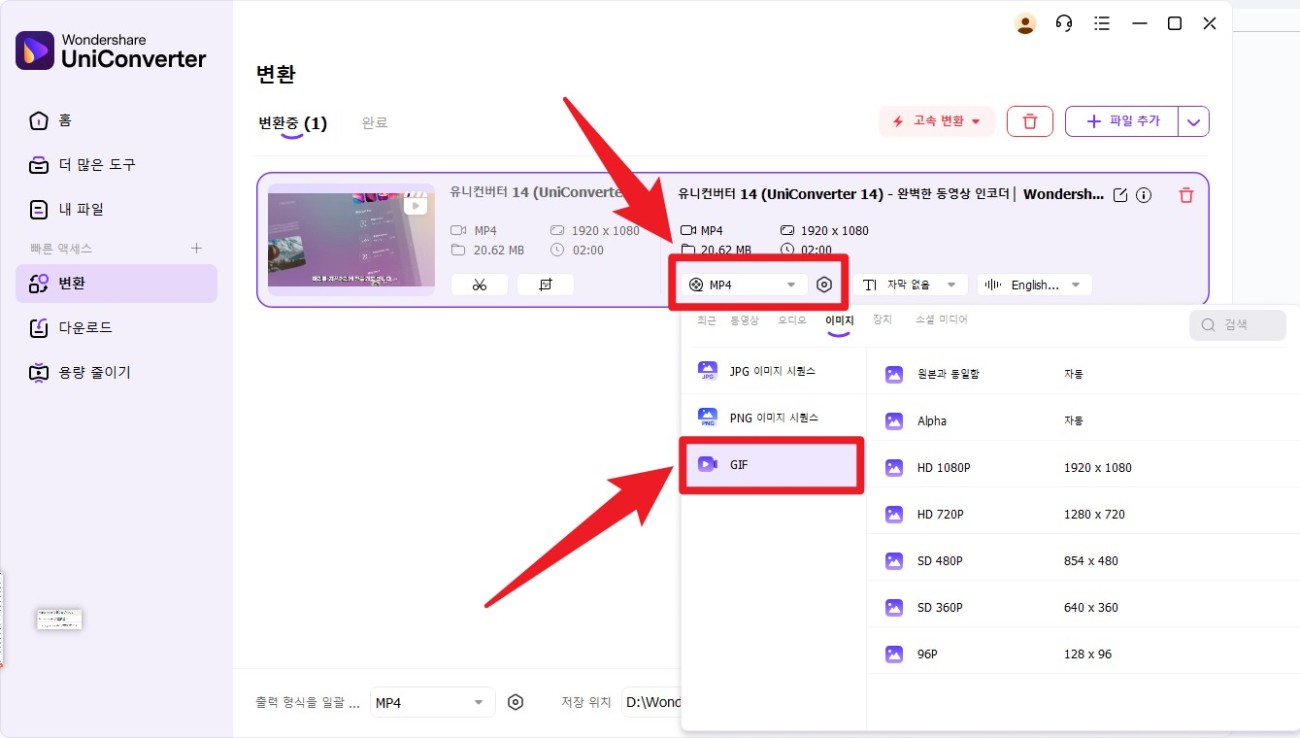Select SD 480P preset
The image size is (1300, 738).
1084,561
